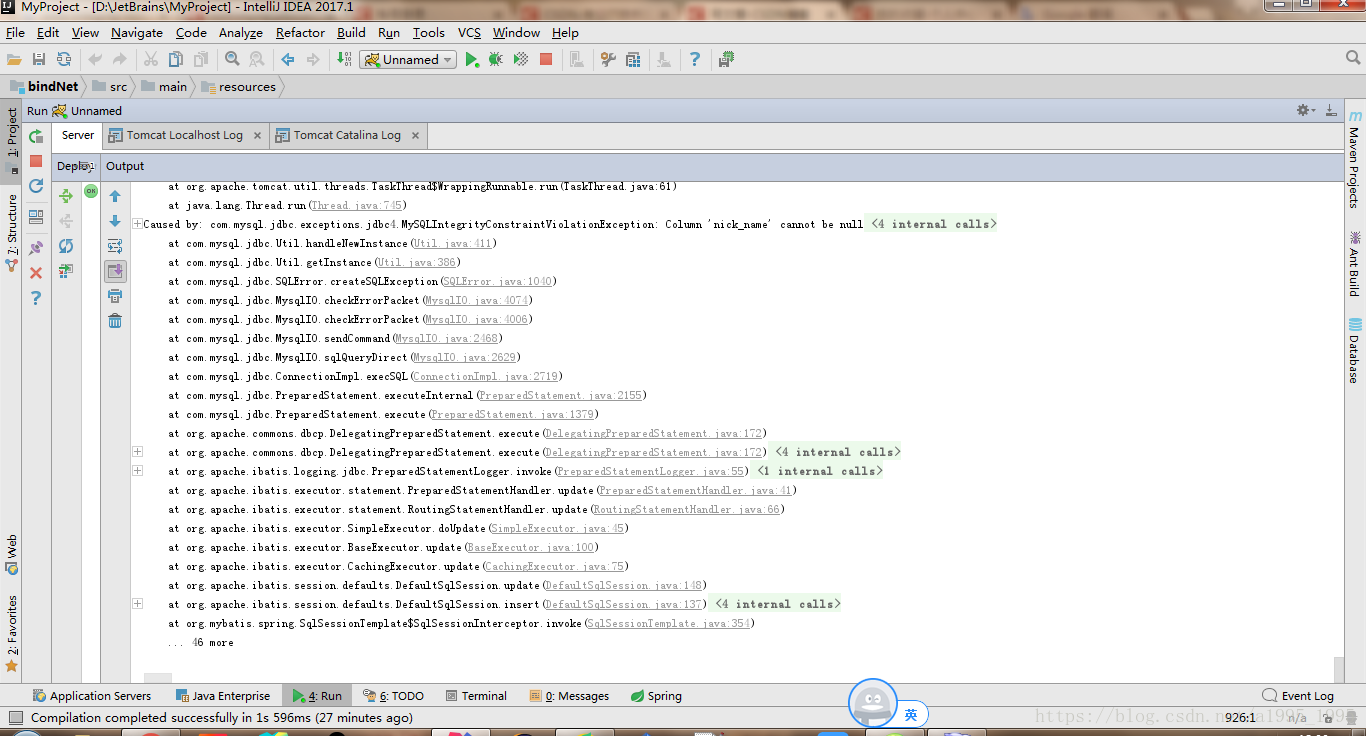Hide Run panel with the download-arrow icon

[1330, 110]
